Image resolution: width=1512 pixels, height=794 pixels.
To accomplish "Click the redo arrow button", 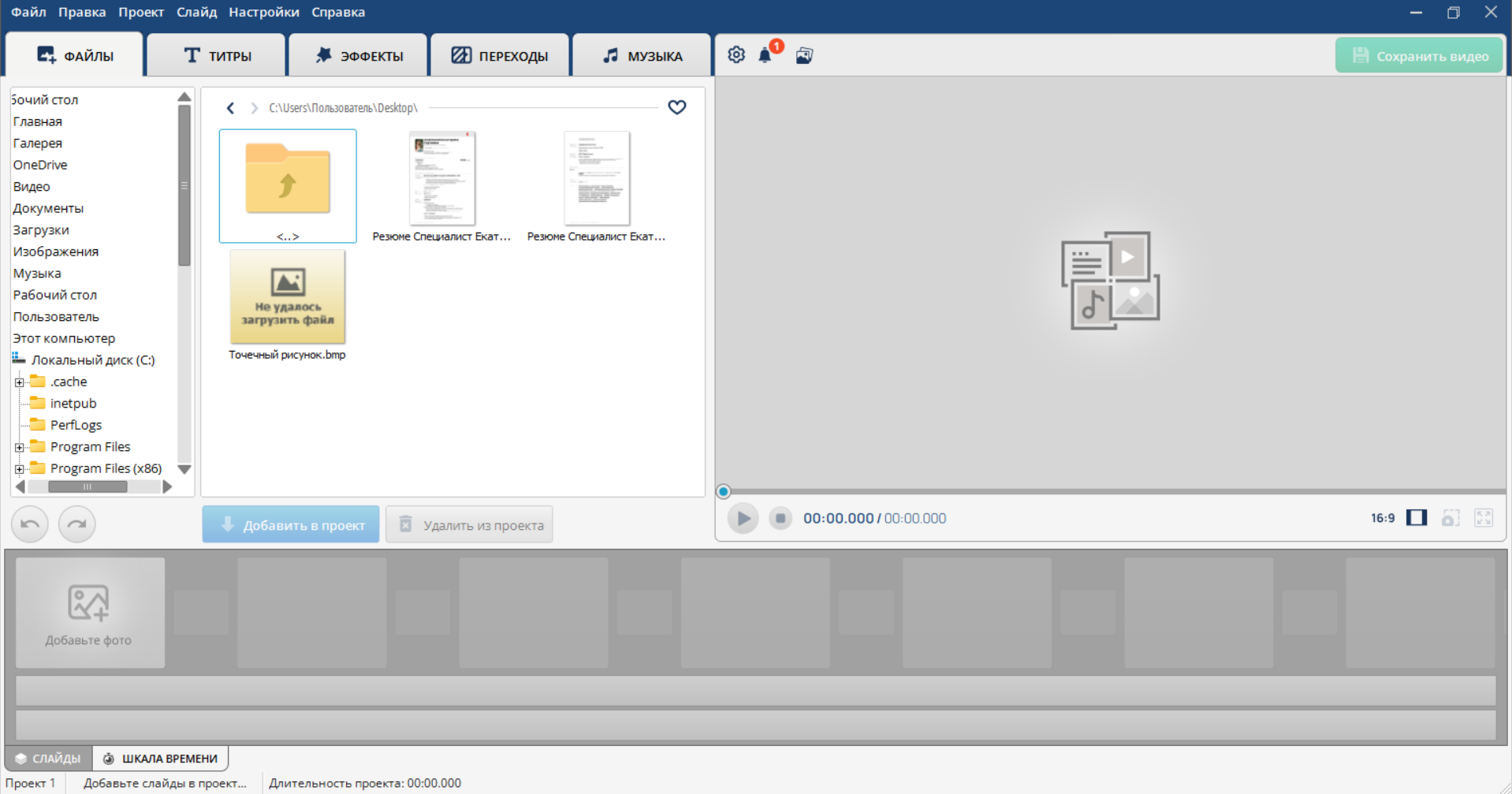I will coord(77,524).
